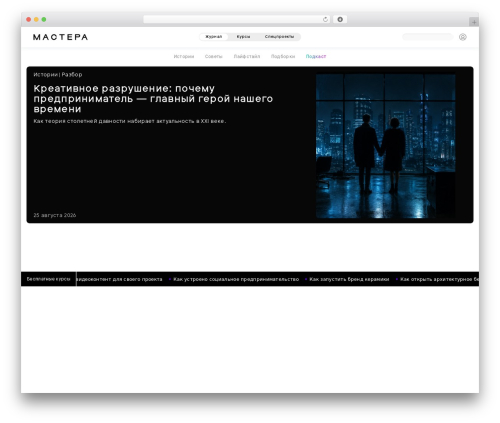Open Как устроено социальное предпринимательство course
This screenshot has height=423, width=500.
[236, 279]
